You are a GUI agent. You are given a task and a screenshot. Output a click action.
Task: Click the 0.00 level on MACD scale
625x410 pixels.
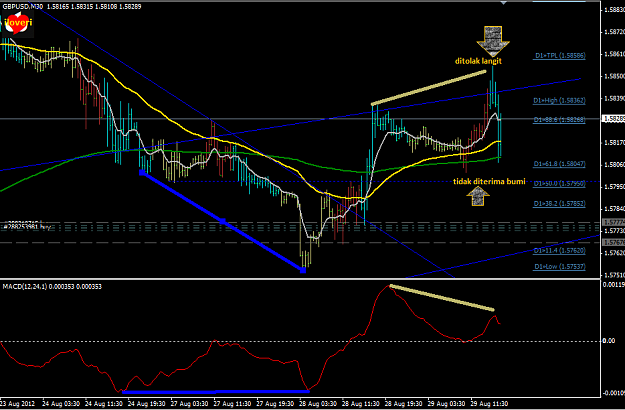[x=609, y=341]
